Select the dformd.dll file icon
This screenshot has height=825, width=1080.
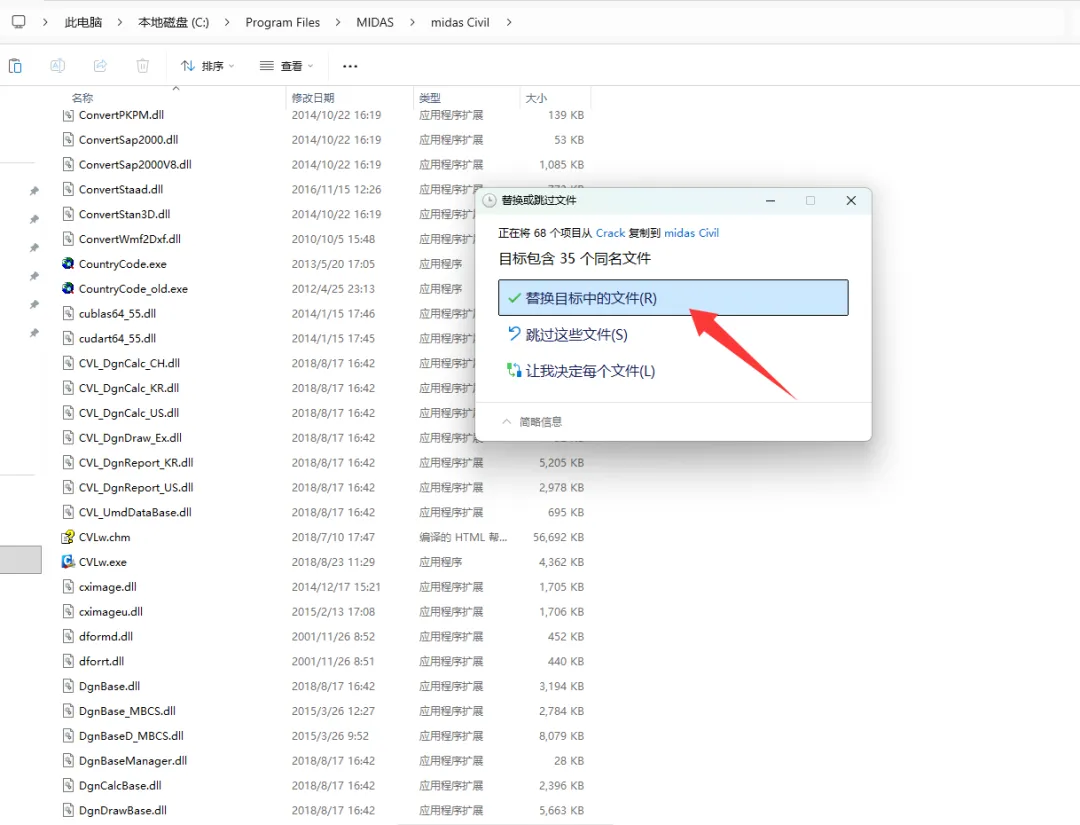coord(68,636)
